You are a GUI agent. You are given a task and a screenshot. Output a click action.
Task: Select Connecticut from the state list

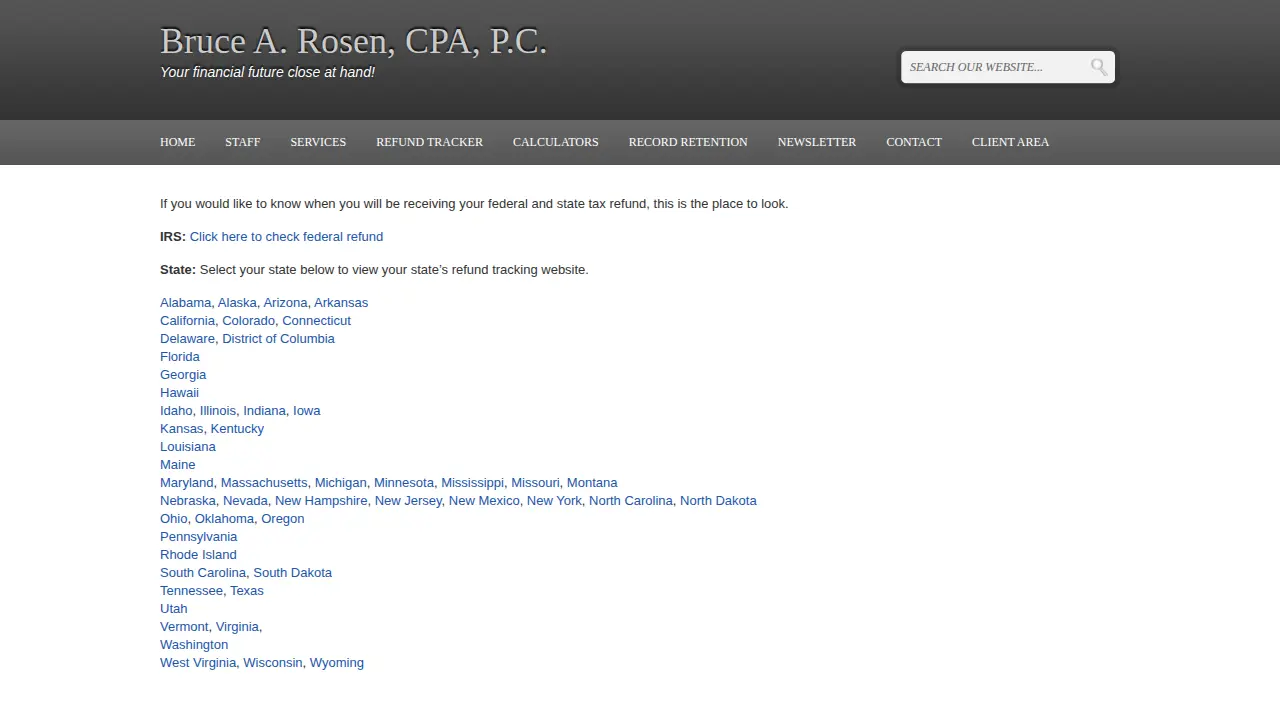[x=316, y=321]
